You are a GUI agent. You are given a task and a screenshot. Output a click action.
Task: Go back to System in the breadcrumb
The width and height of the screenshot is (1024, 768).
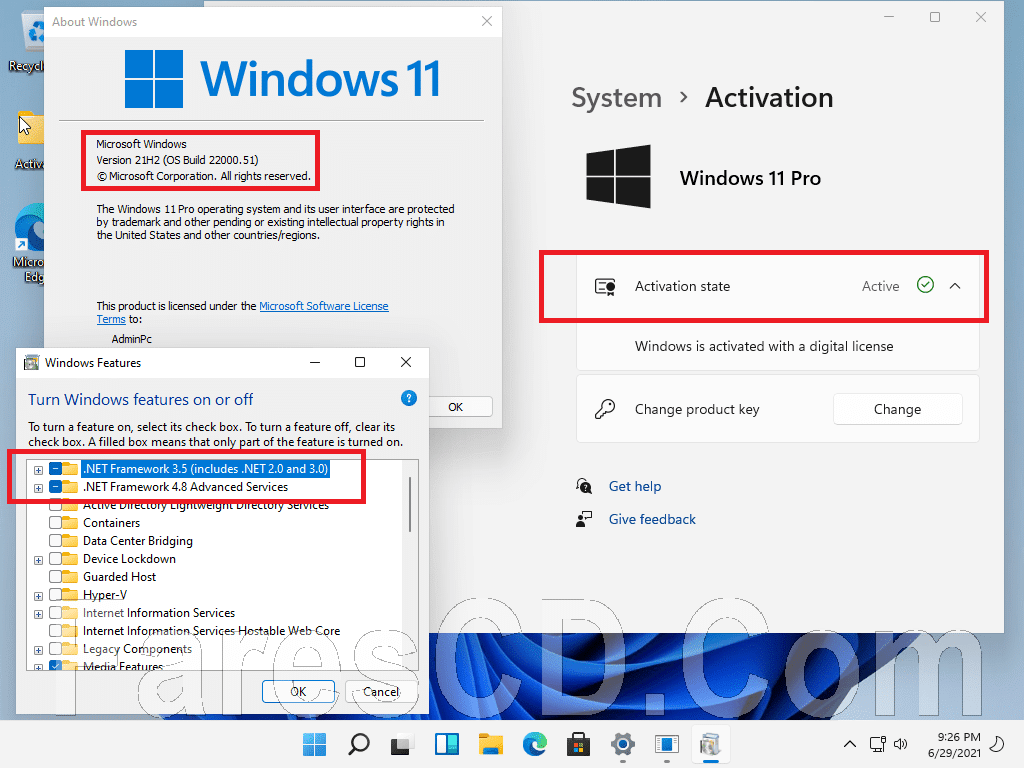tap(616, 98)
